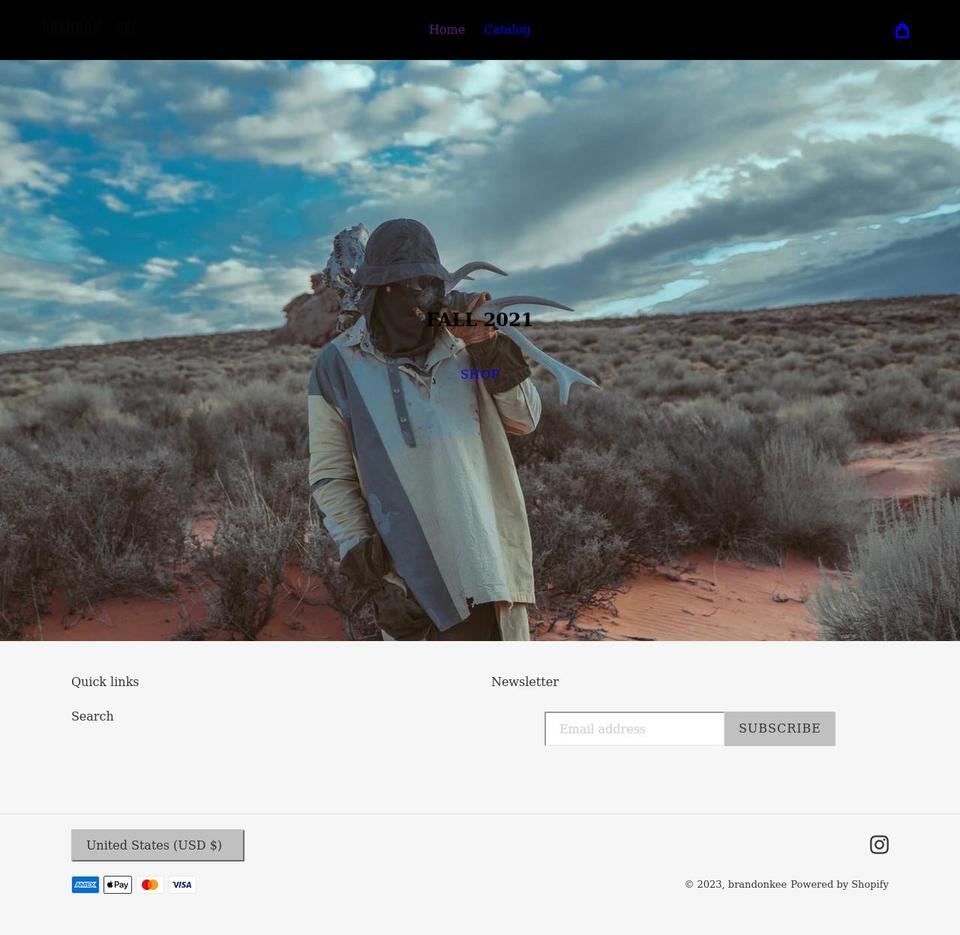Click the Mastercard payment icon
The height and width of the screenshot is (935, 960).
149,884
